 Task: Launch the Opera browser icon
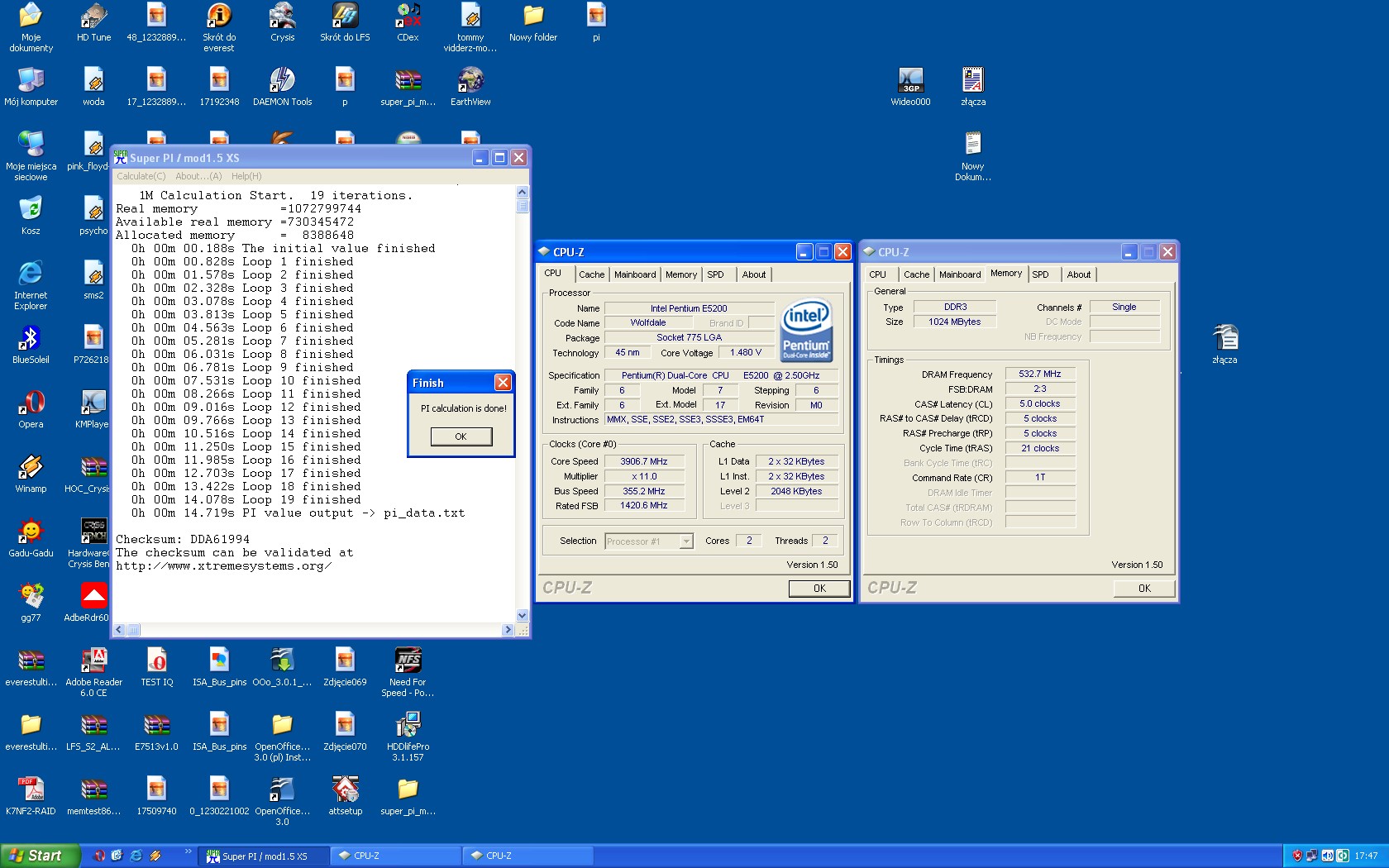coord(31,404)
